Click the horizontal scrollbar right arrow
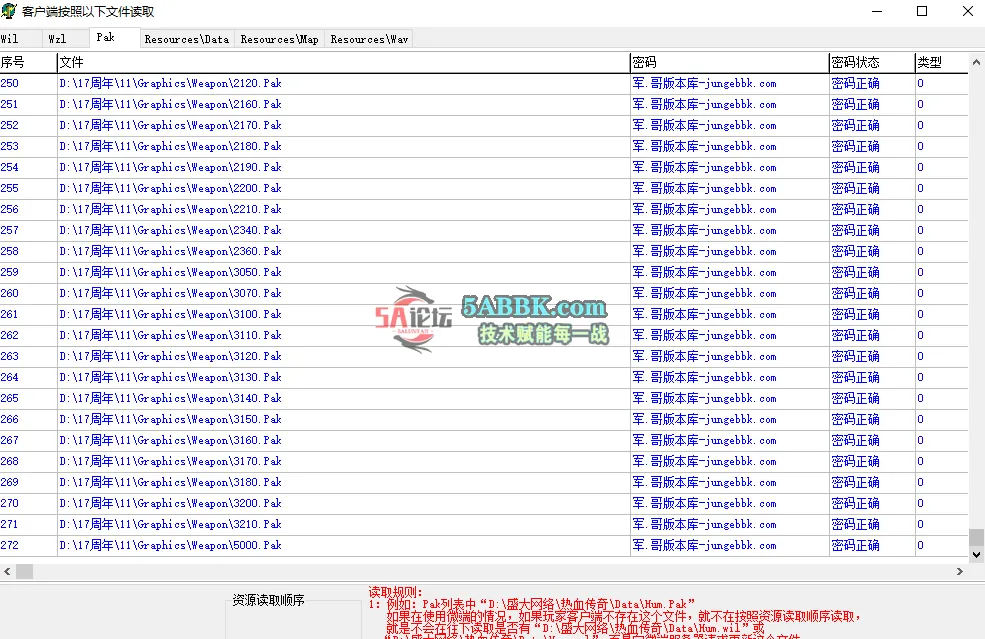Screen dimensions: 985x639 tap(959, 571)
